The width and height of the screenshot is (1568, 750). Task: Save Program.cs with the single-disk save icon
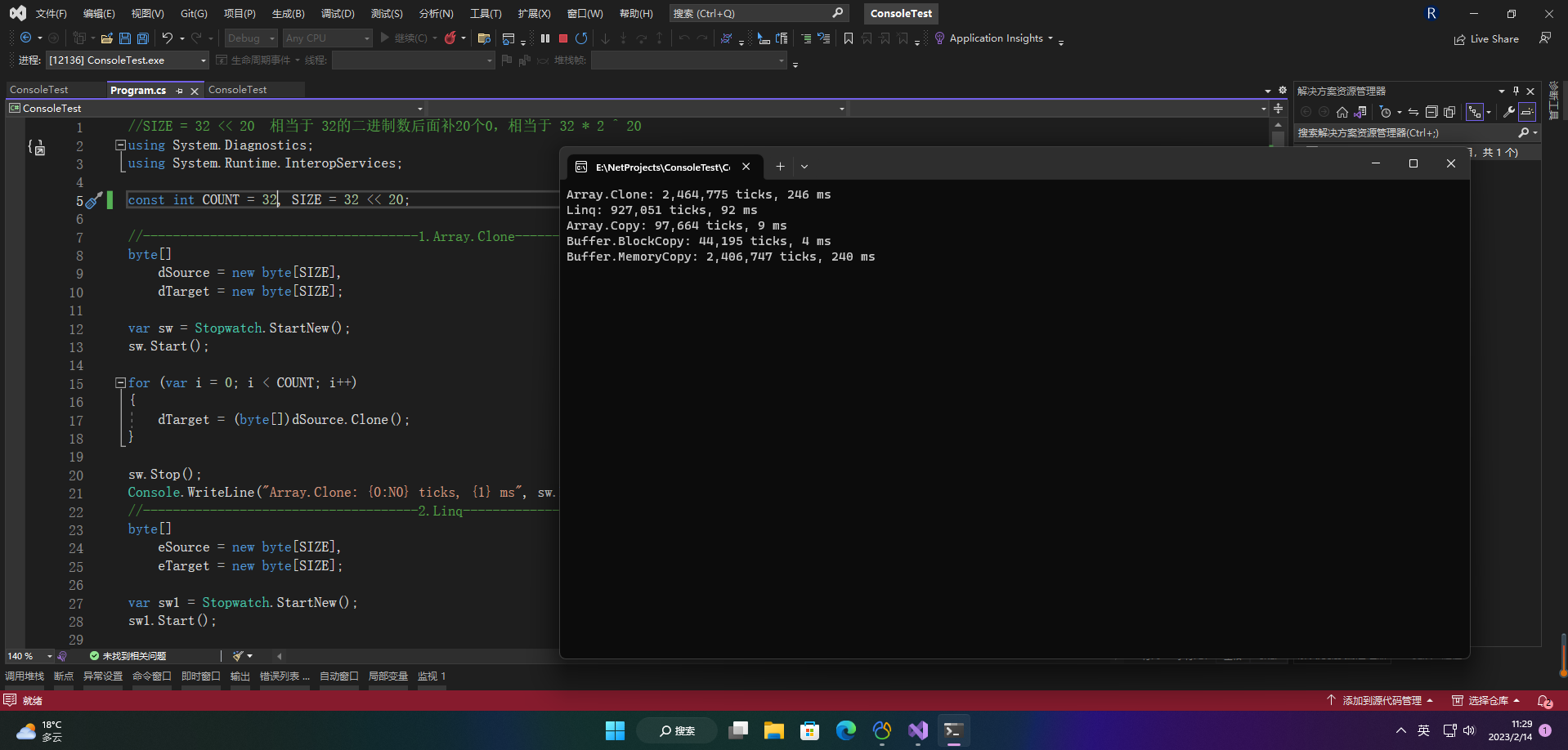[x=125, y=38]
